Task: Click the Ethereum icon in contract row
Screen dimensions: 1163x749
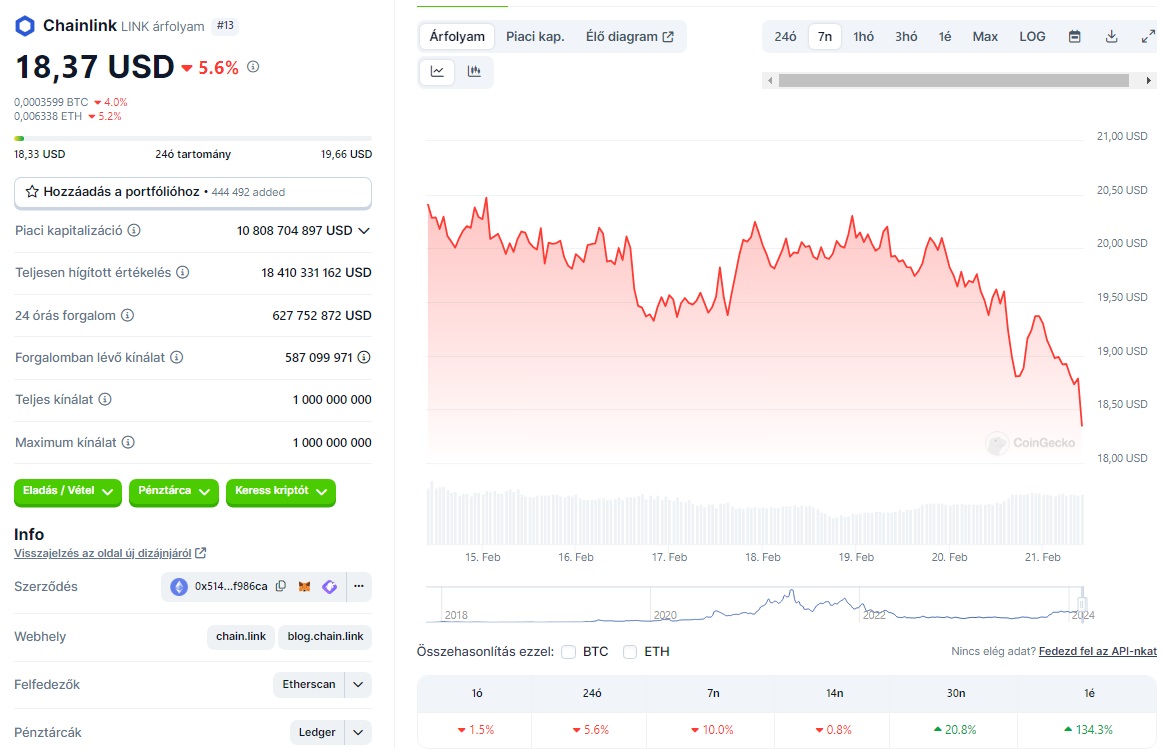Action: pos(179,587)
